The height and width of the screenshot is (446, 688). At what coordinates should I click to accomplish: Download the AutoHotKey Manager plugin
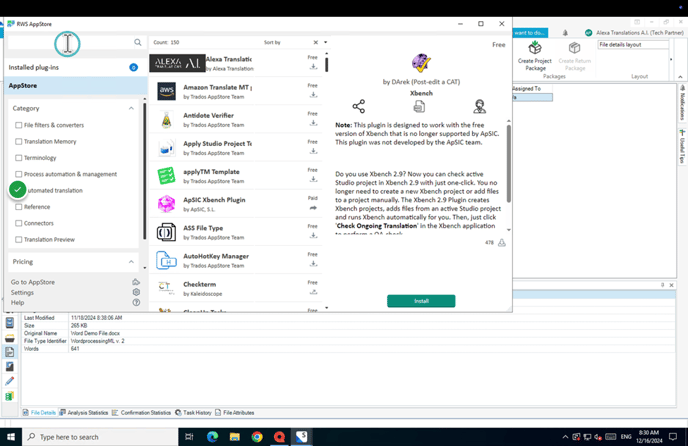click(x=313, y=263)
